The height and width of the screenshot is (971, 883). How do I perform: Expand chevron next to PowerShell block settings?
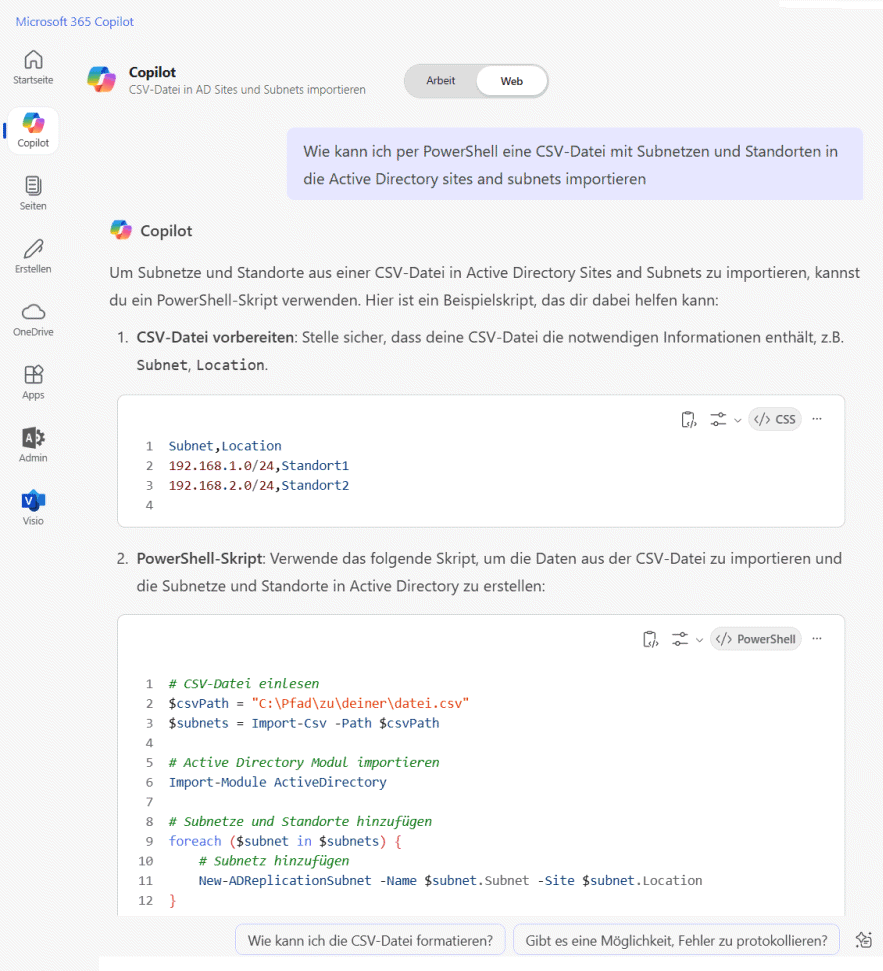click(x=699, y=640)
